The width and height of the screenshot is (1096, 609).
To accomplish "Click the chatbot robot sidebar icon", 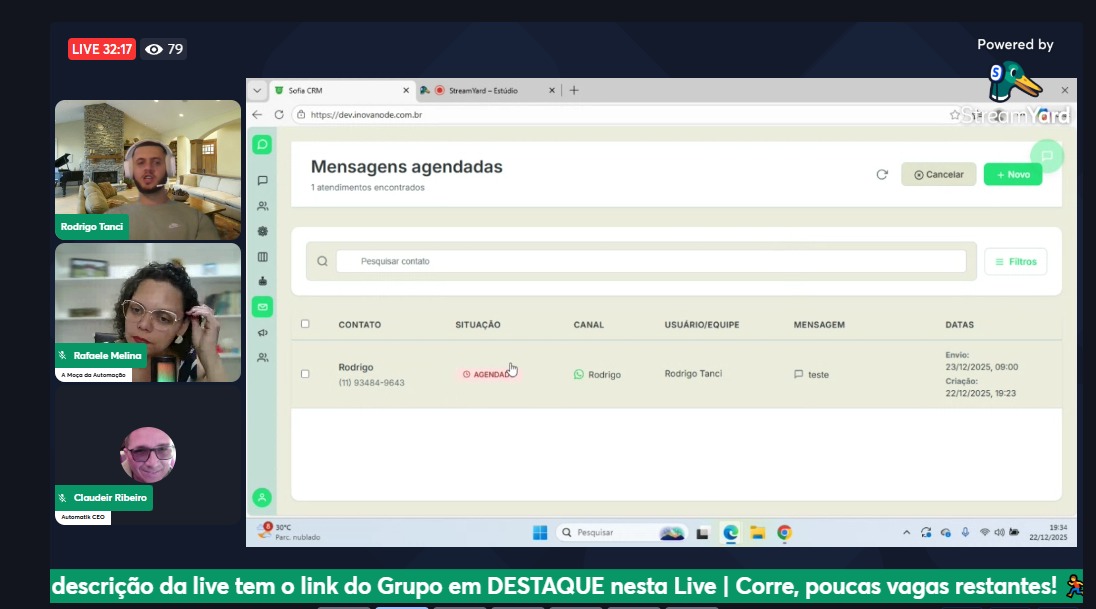I will (263, 281).
